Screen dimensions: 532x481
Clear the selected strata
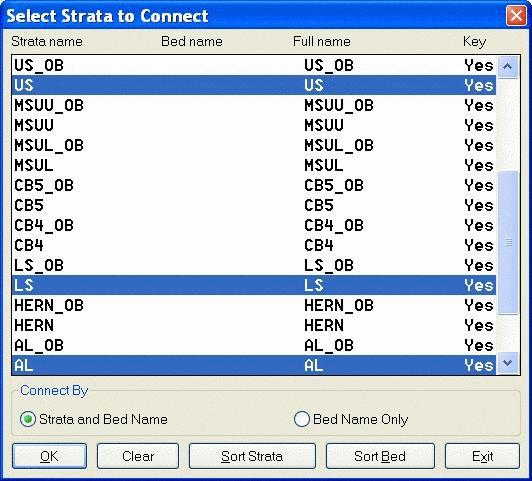pyautogui.click(x=138, y=456)
